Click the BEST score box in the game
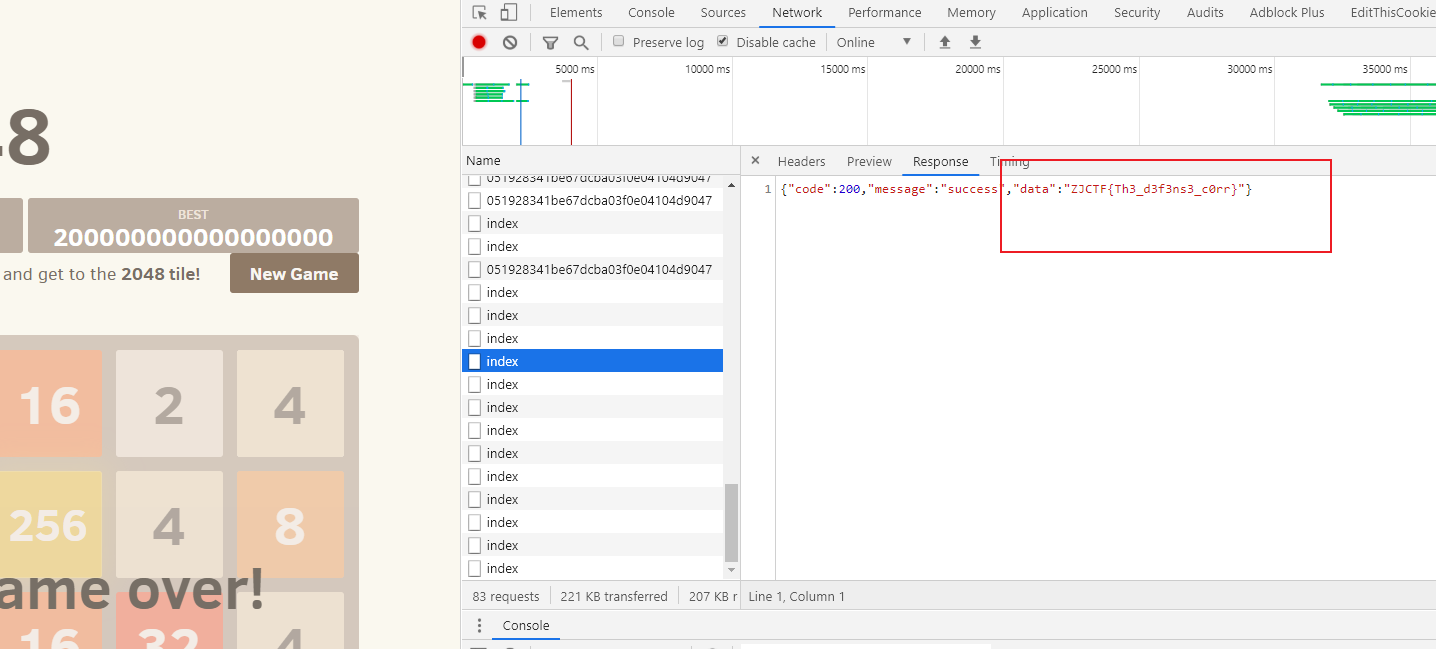Viewport: 1436px width, 649px height. coord(193,226)
